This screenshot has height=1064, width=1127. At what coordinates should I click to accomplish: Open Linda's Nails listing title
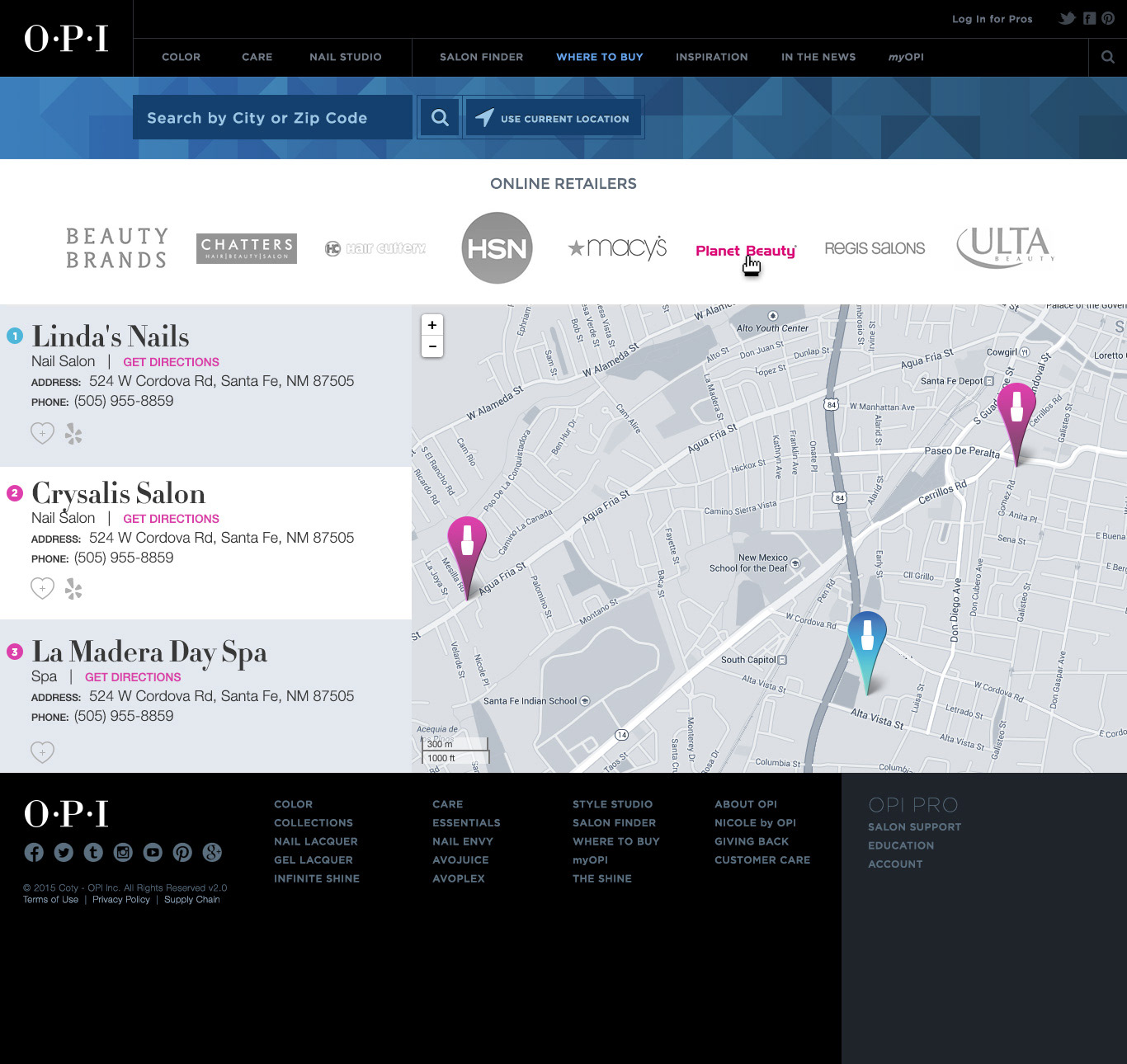tap(111, 337)
